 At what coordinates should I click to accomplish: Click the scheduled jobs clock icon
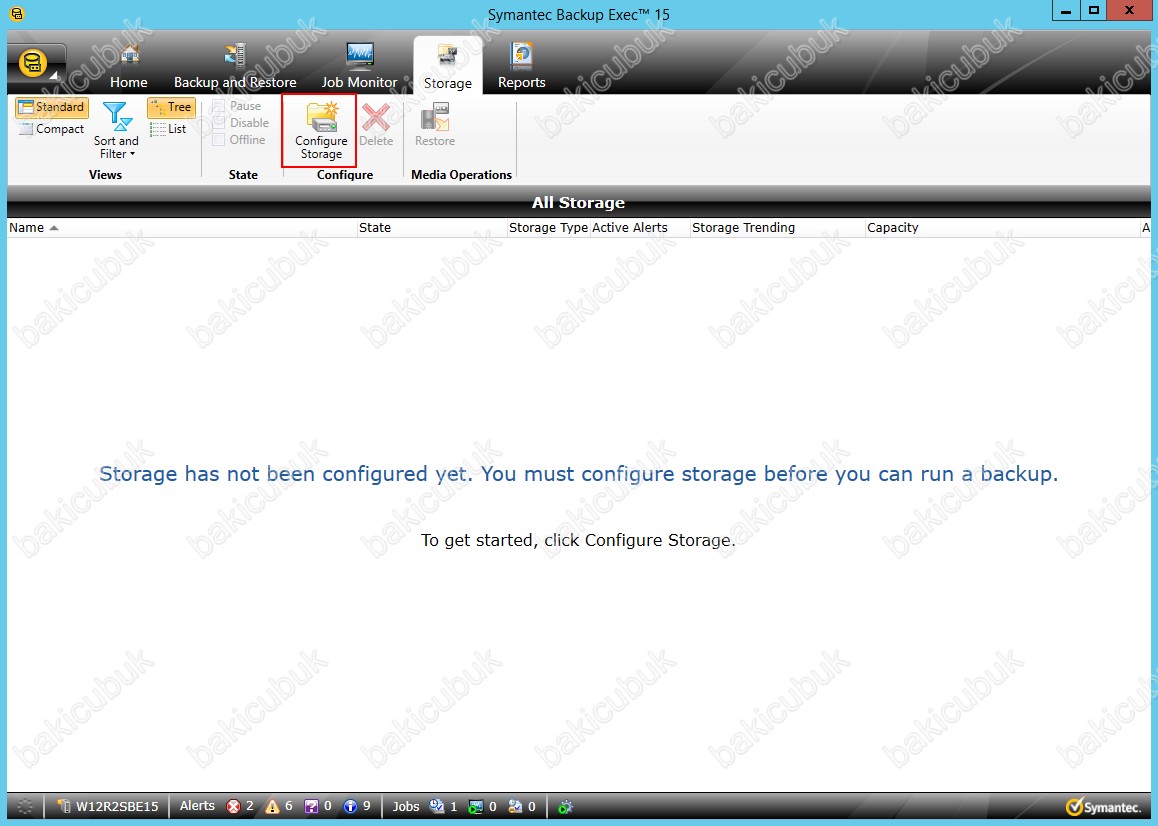[437, 806]
